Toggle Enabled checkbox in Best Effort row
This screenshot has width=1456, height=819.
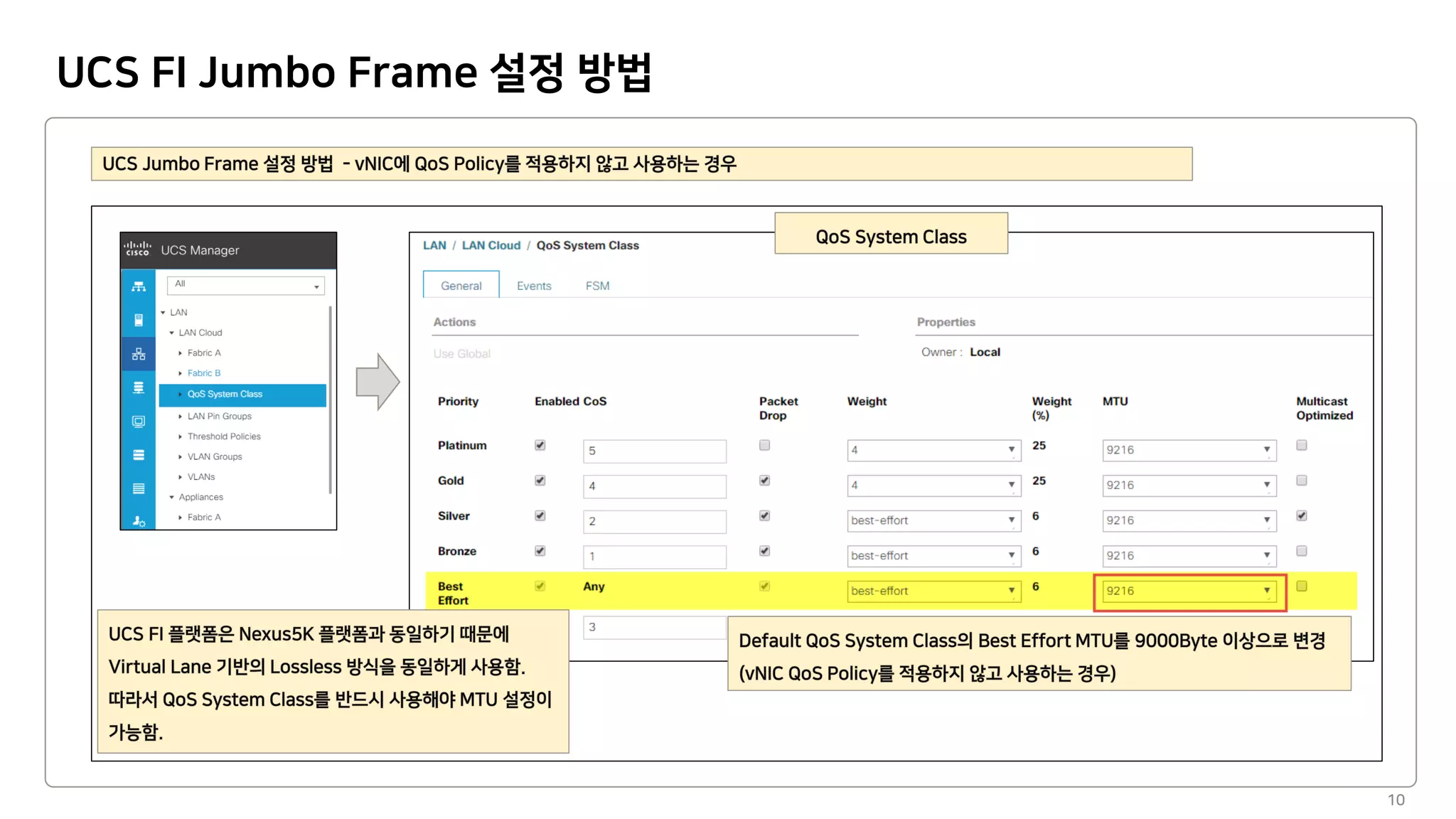540,586
